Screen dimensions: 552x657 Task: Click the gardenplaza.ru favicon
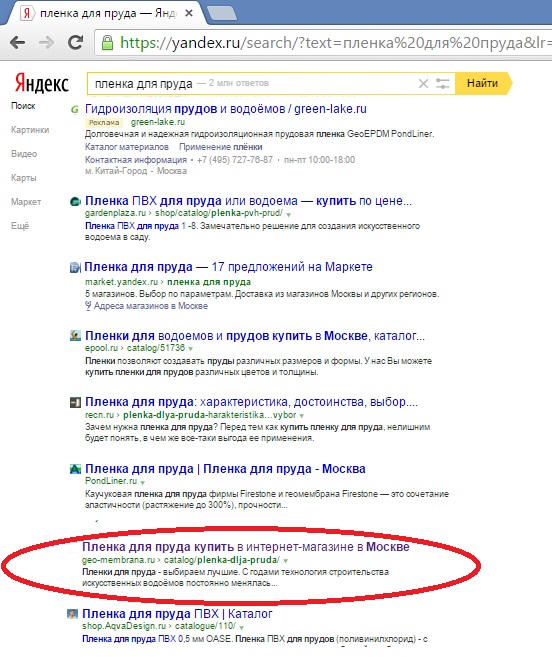[x=75, y=202]
